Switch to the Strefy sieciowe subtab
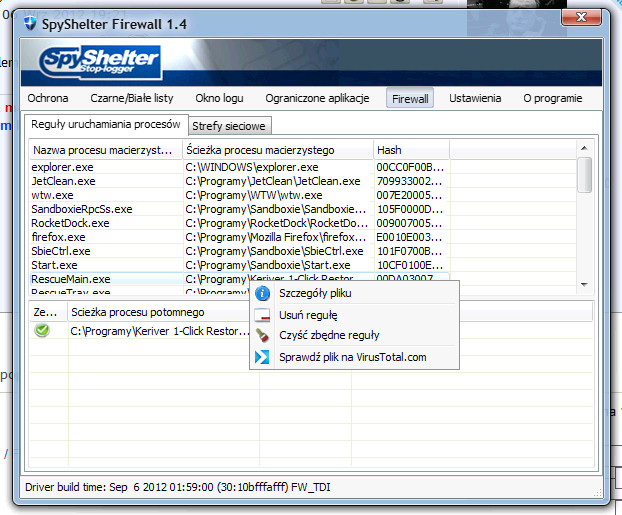This screenshot has width=622, height=515. (229, 126)
